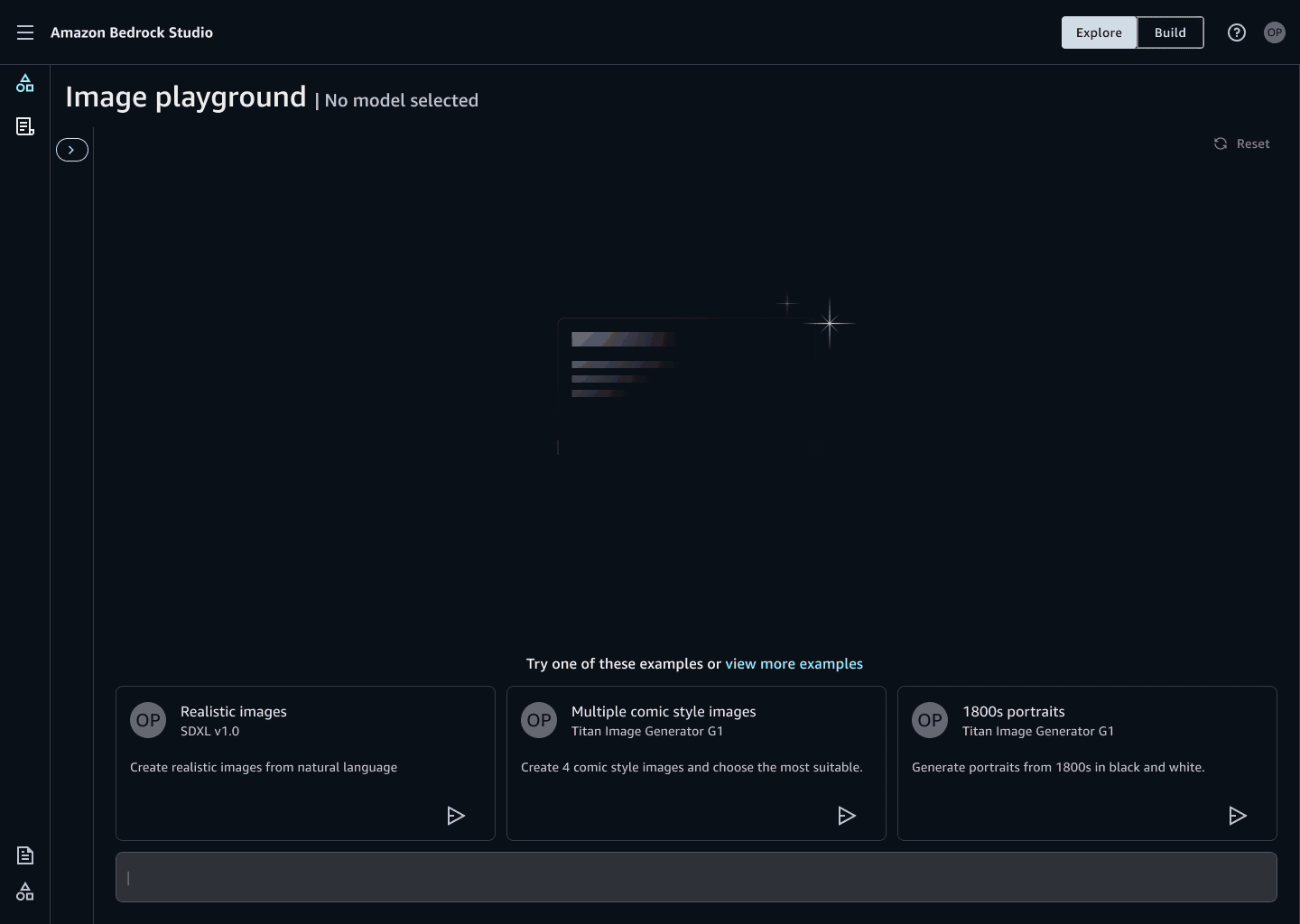The height and width of the screenshot is (924, 1300).
Task: Reset the image playground
Action: (1242, 143)
